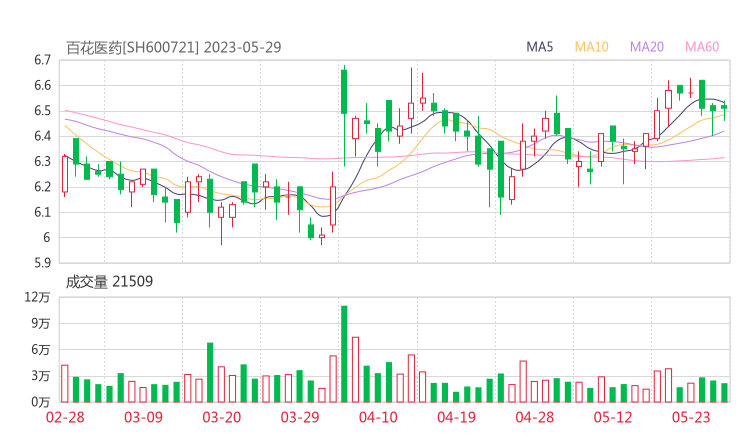Click the 6.2 price axis value
740x440 pixels.
pyautogui.click(x=42, y=187)
